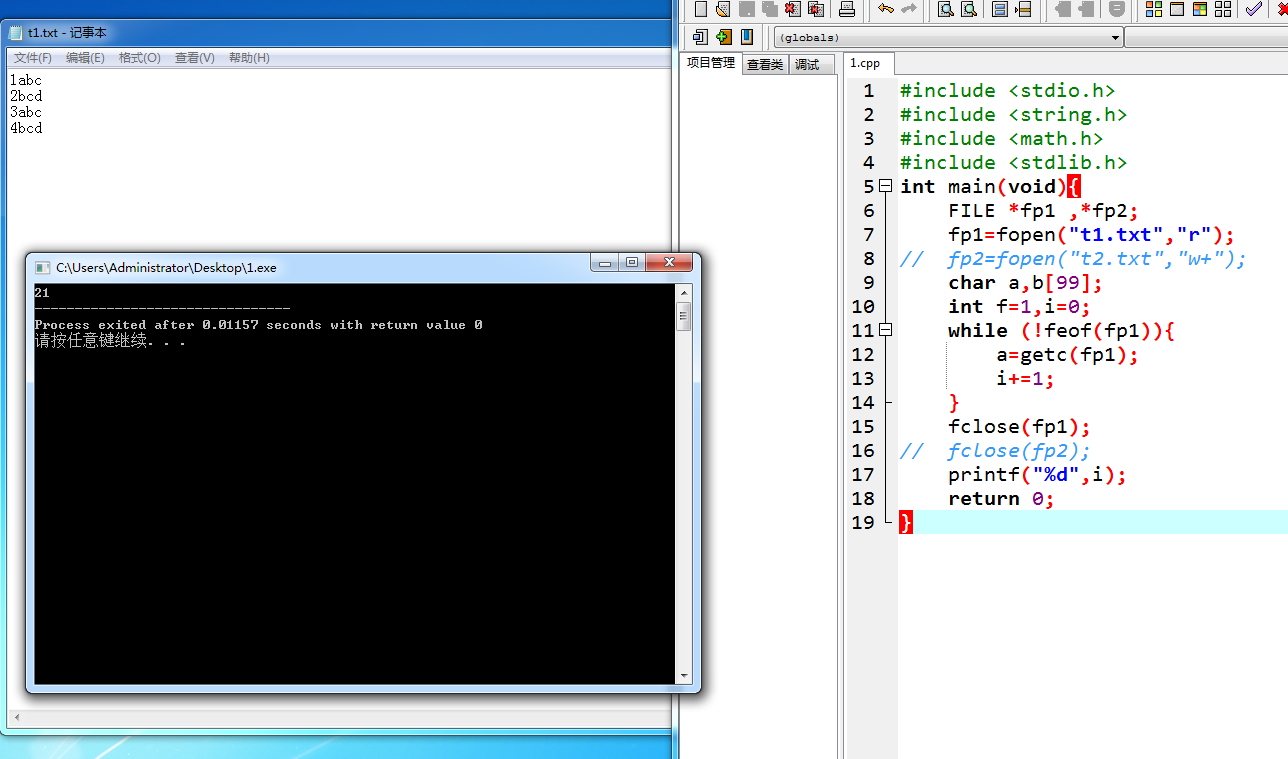Click the Close All files toolbar icon
This screenshot has width=1288, height=759.
(x=816, y=9)
